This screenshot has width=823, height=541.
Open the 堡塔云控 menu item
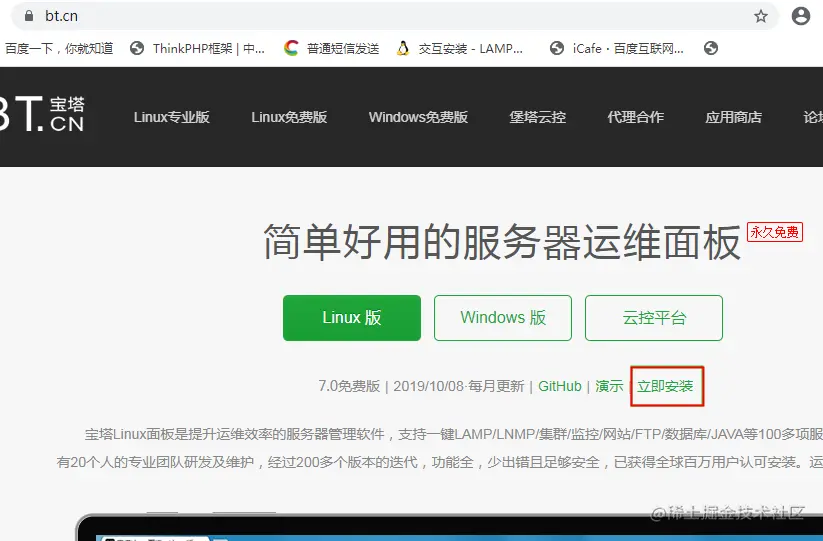pos(537,117)
